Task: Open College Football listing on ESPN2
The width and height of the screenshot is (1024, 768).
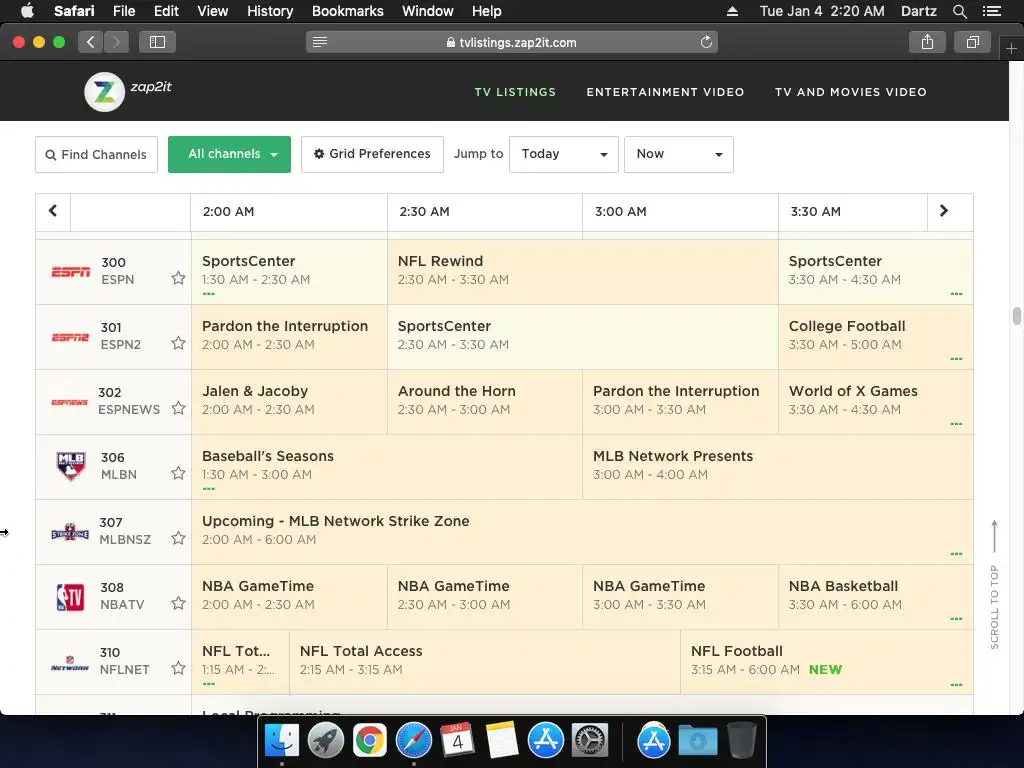Action: (x=876, y=337)
